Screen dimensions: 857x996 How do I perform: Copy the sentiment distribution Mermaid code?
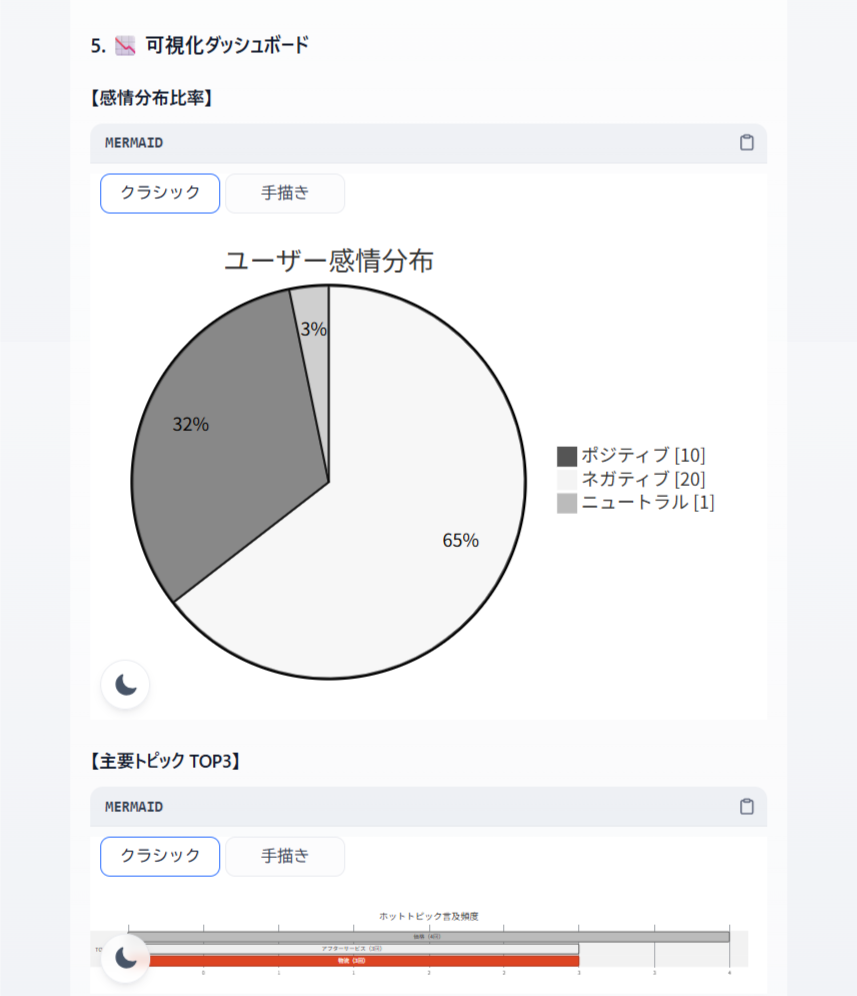tap(746, 143)
